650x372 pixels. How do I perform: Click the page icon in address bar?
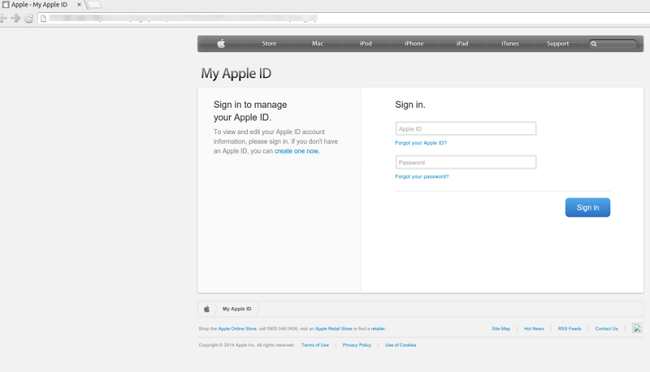pos(43,18)
